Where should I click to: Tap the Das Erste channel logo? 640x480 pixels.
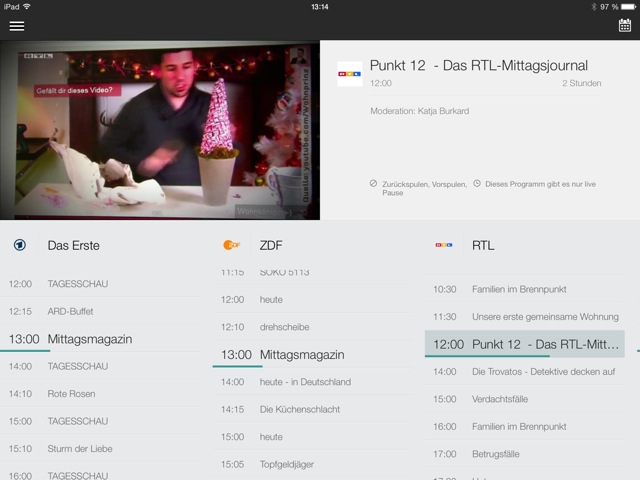(x=19, y=245)
